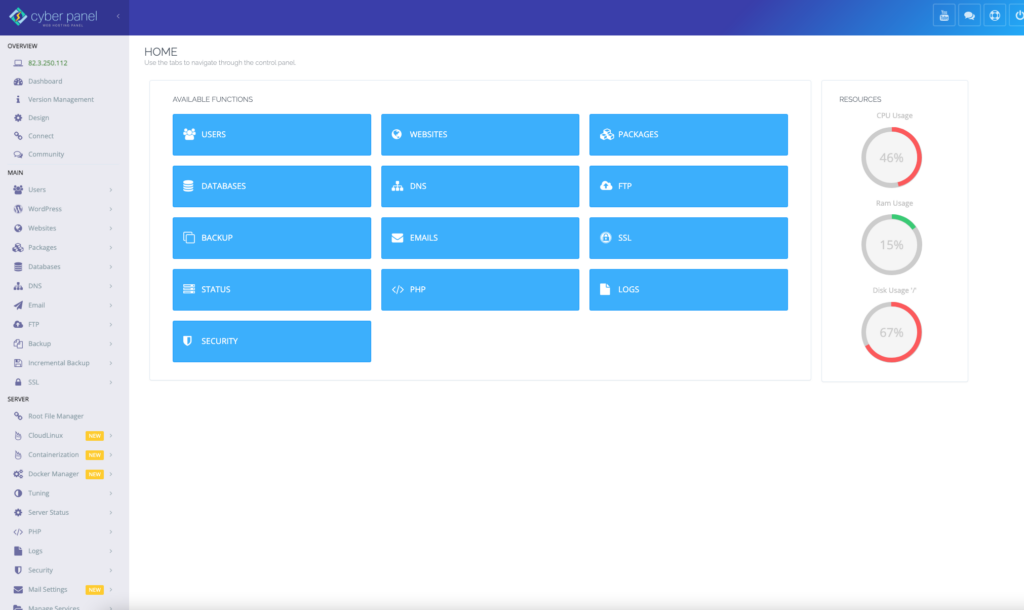Open Version Management in sidebar

click(x=61, y=100)
